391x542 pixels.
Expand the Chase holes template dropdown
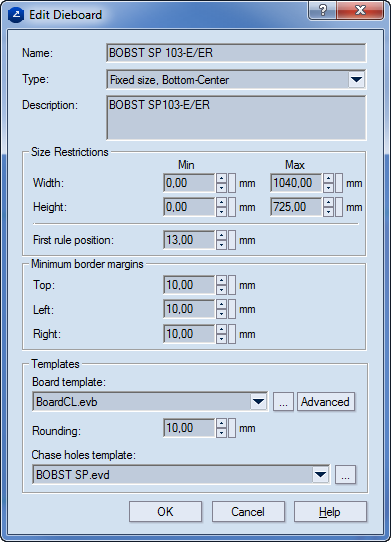coord(320,474)
